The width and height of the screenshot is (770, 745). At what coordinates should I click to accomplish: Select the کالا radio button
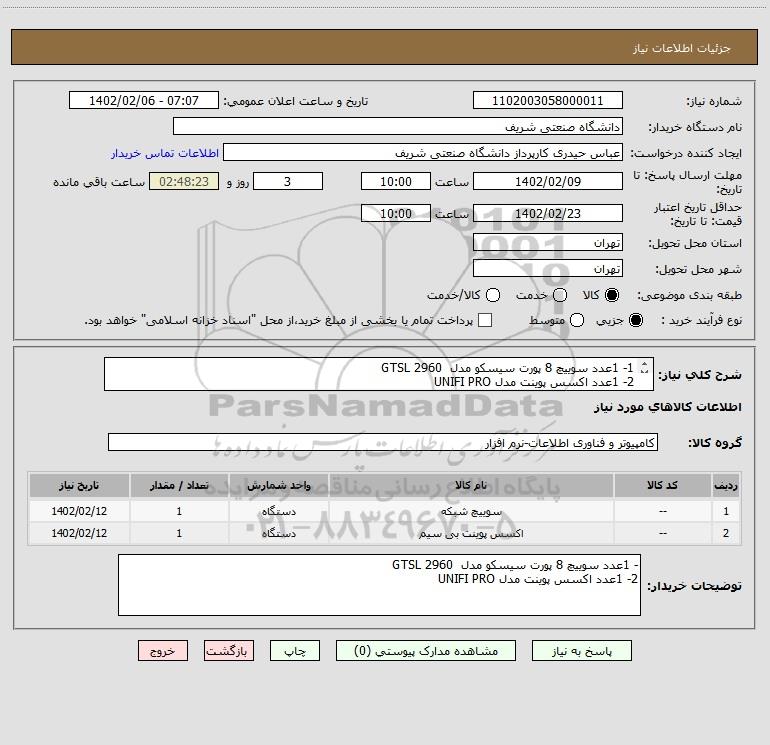tap(612, 295)
